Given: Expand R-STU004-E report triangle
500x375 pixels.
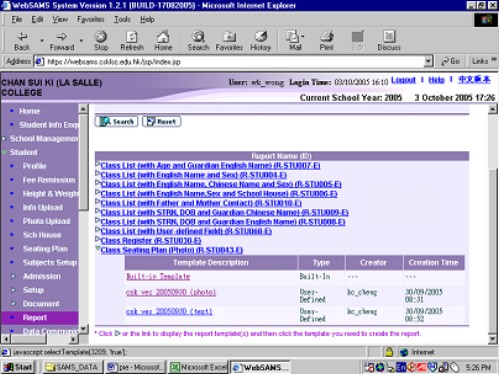Looking at the screenshot, I should click(98, 174).
